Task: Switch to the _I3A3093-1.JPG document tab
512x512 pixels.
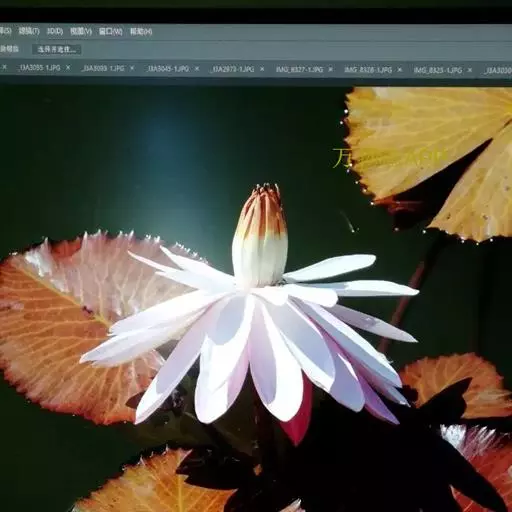Action: [103, 68]
